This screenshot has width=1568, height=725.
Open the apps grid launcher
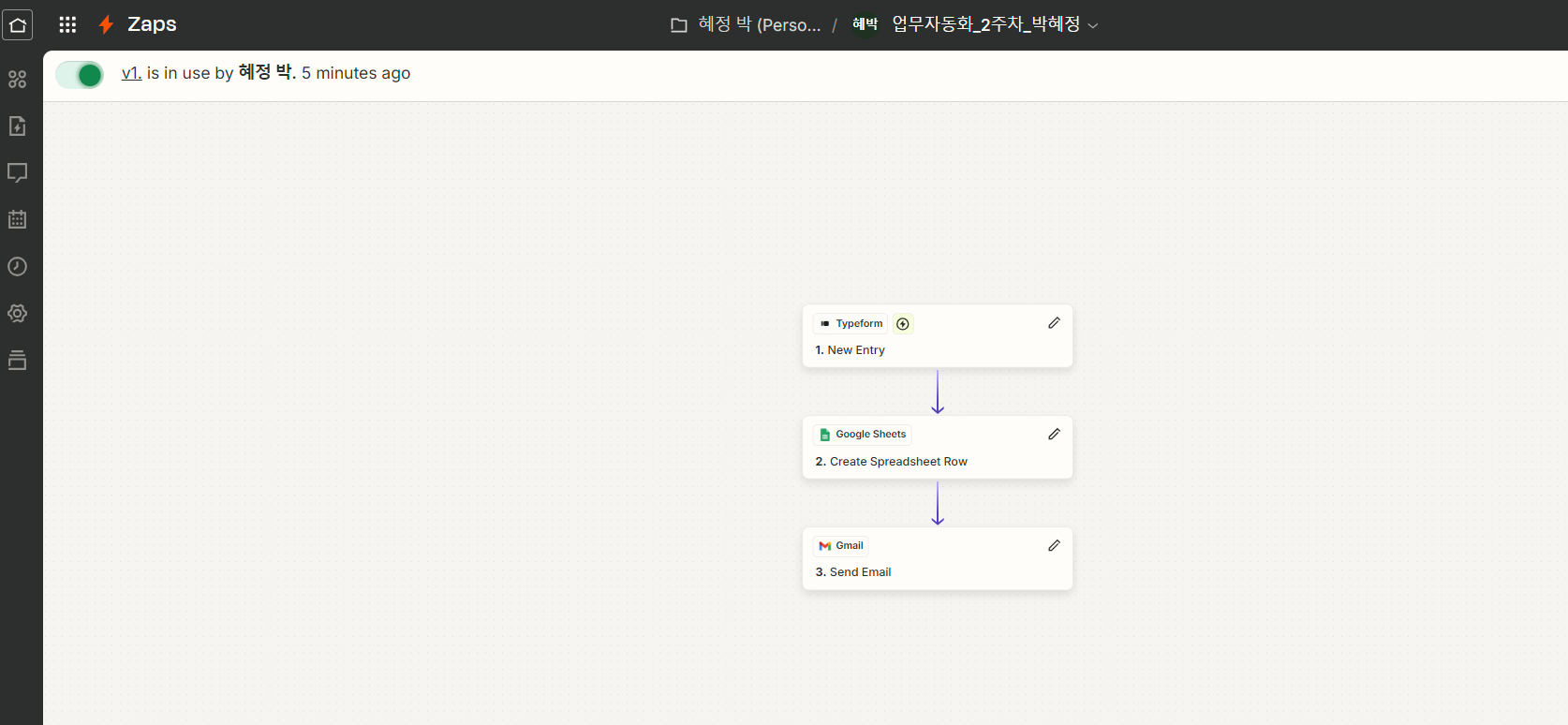tap(67, 24)
